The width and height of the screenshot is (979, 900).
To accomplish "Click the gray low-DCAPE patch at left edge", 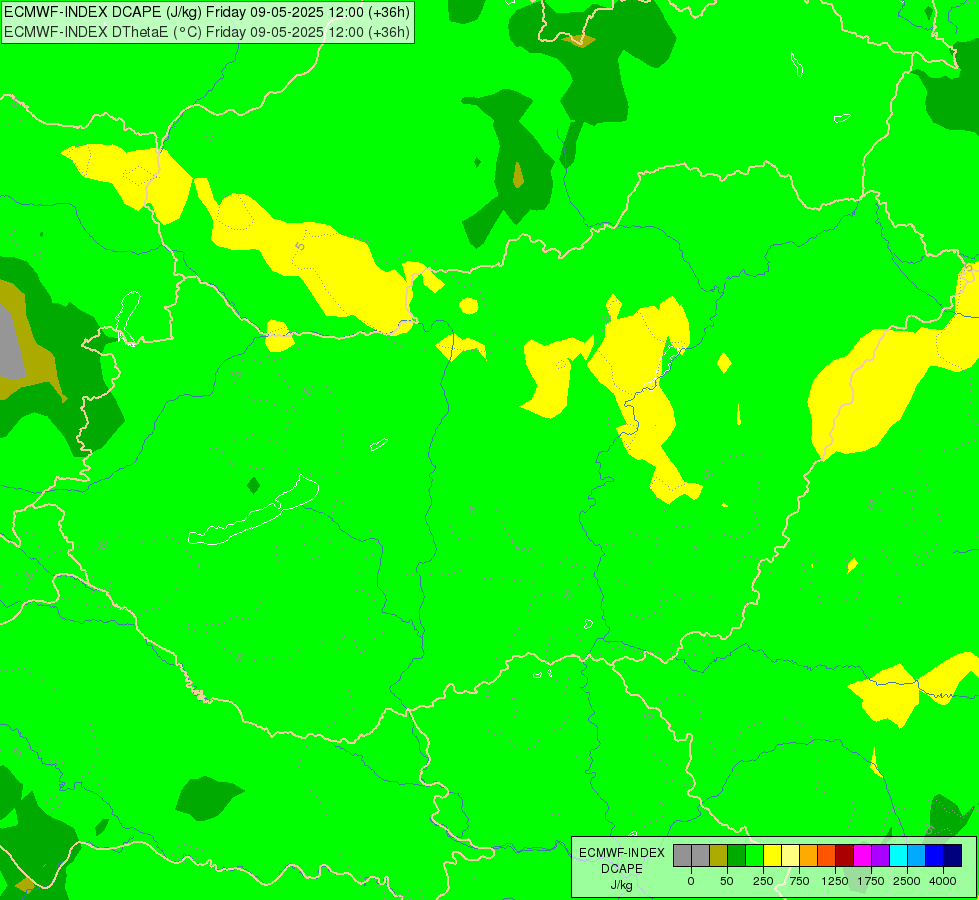I will pyautogui.click(x=11, y=344).
